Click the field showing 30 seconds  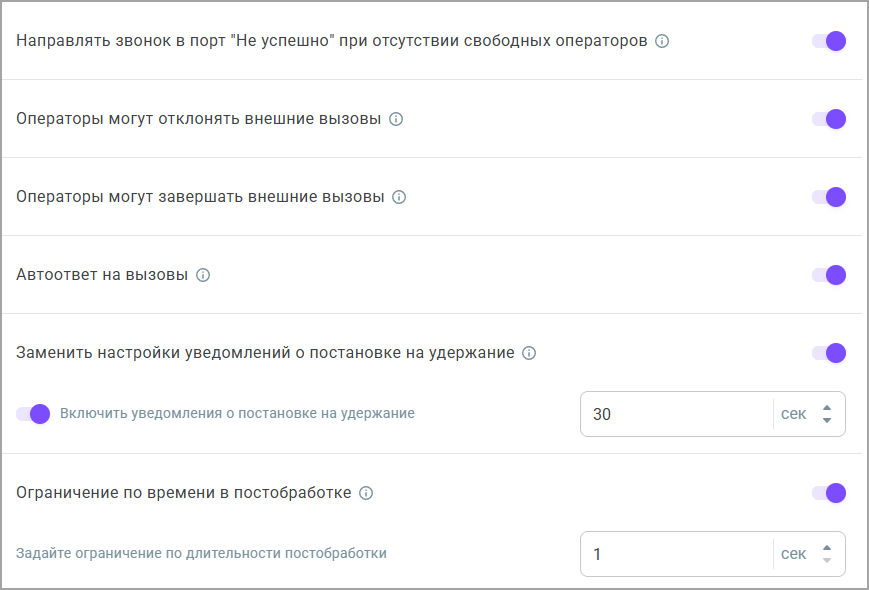tap(670, 413)
